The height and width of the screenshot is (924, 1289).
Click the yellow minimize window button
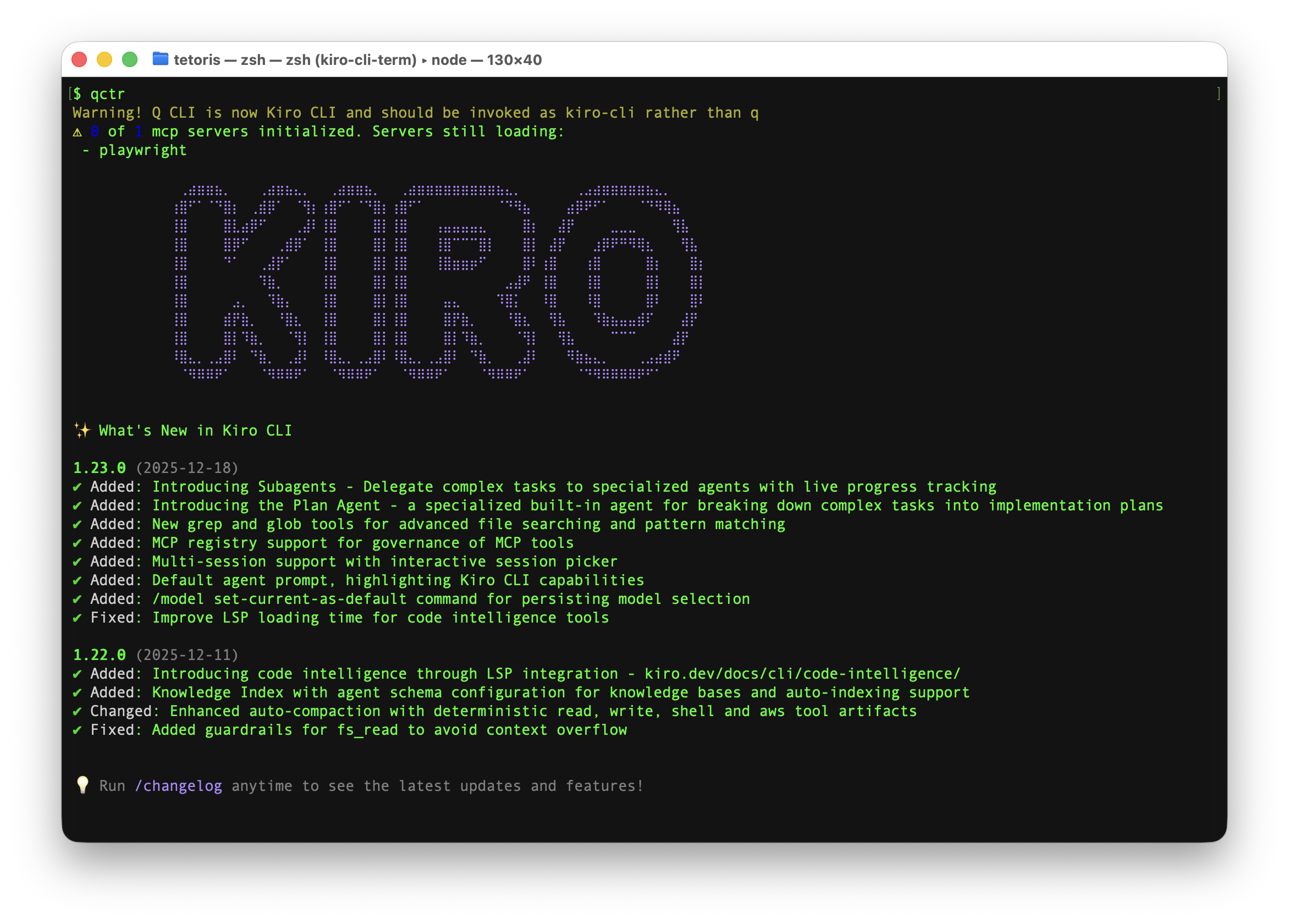coord(104,59)
